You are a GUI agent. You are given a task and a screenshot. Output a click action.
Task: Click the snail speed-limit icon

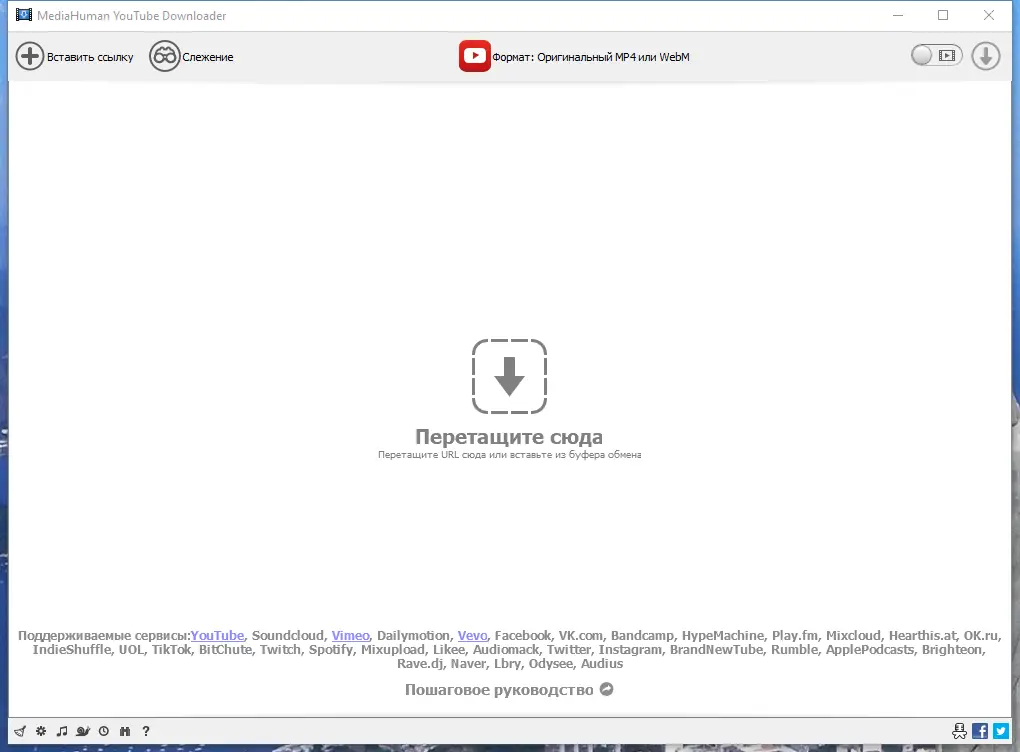[84, 731]
